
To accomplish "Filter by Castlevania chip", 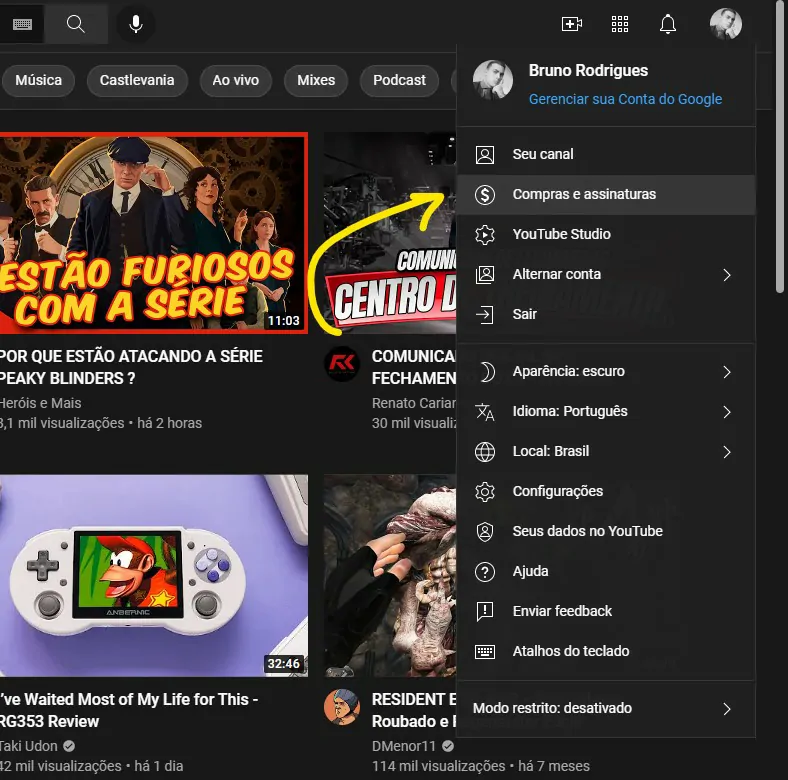I will 137,80.
